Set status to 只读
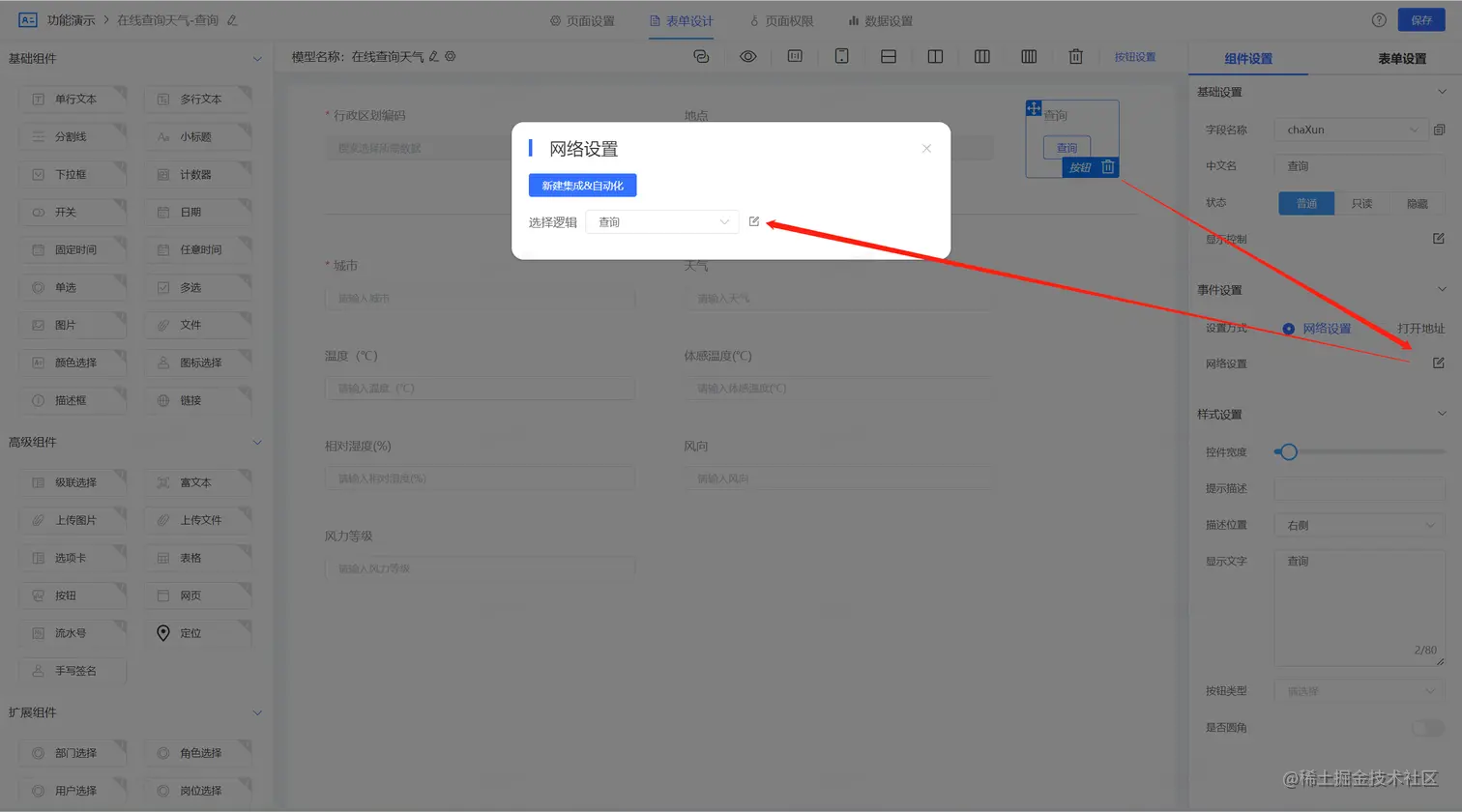The height and width of the screenshot is (812, 1462). coord(1361,203)
